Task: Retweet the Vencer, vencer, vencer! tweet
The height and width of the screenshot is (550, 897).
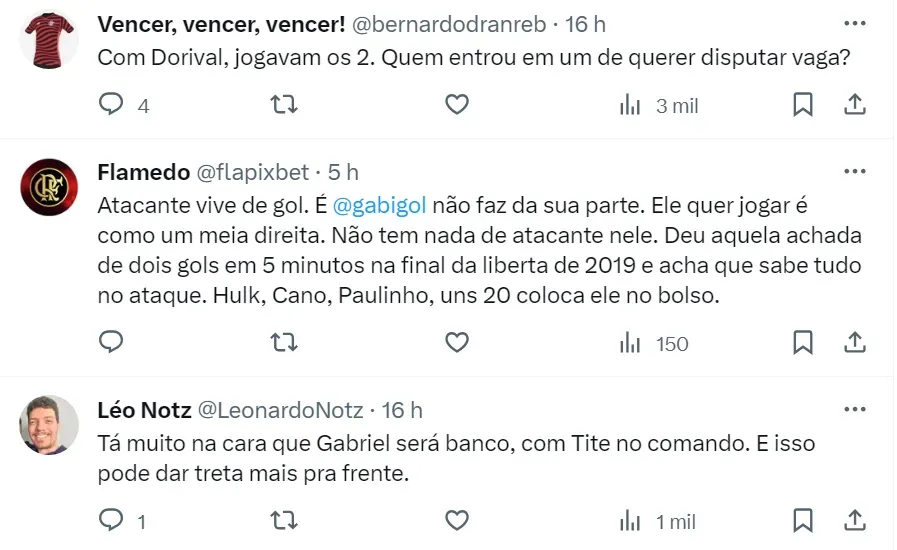Action: point(284,105)
